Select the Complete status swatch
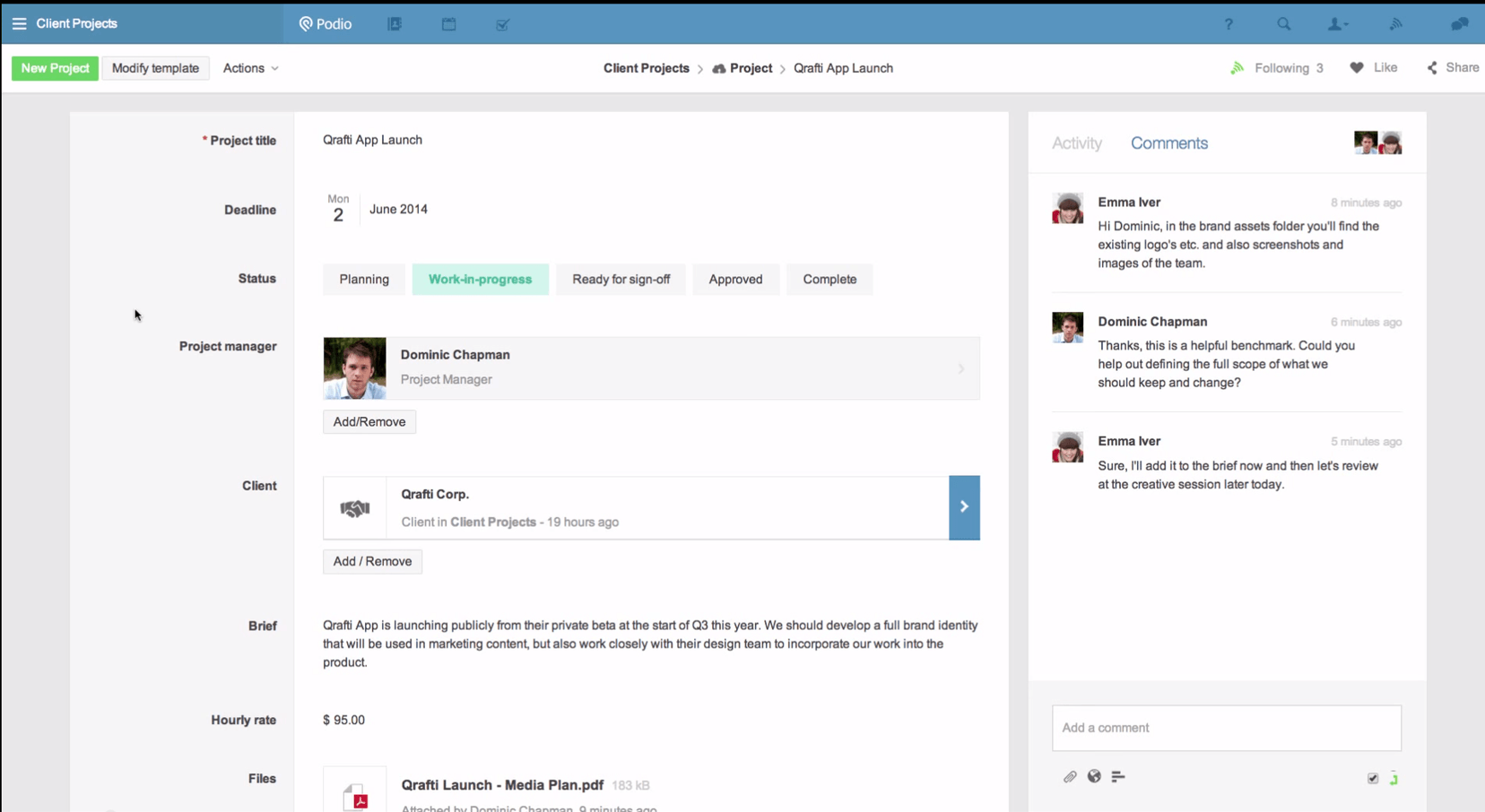 829,280
